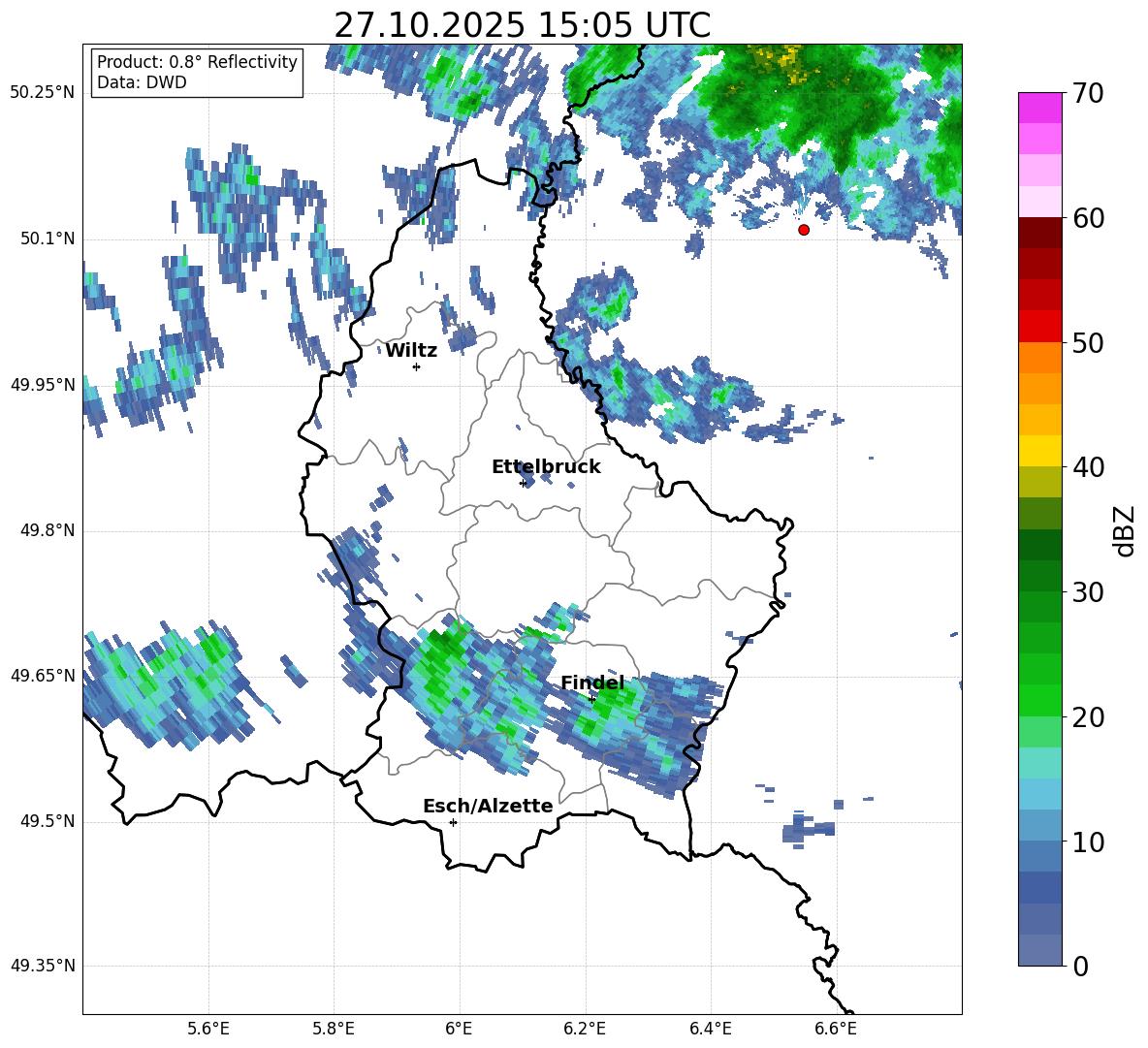
Task: Click the Findel location cross marker
Action: (x=592, y=699)
